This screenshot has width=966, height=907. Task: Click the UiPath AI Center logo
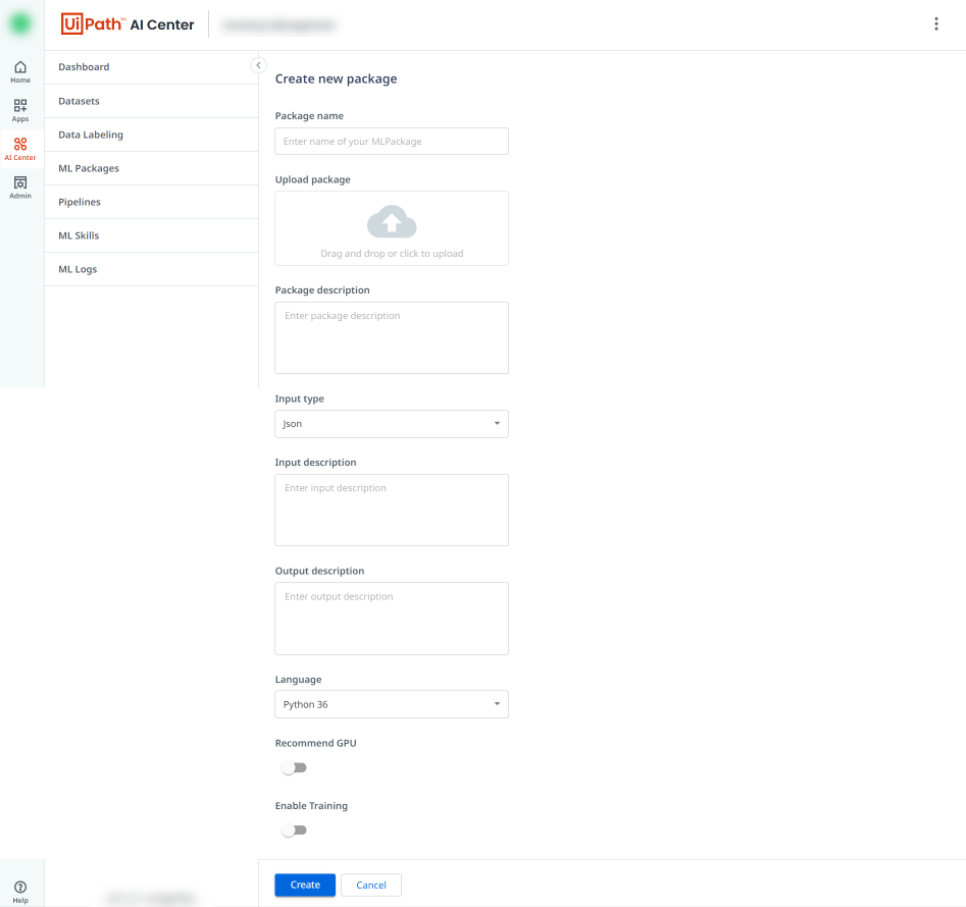pos(128,24)
